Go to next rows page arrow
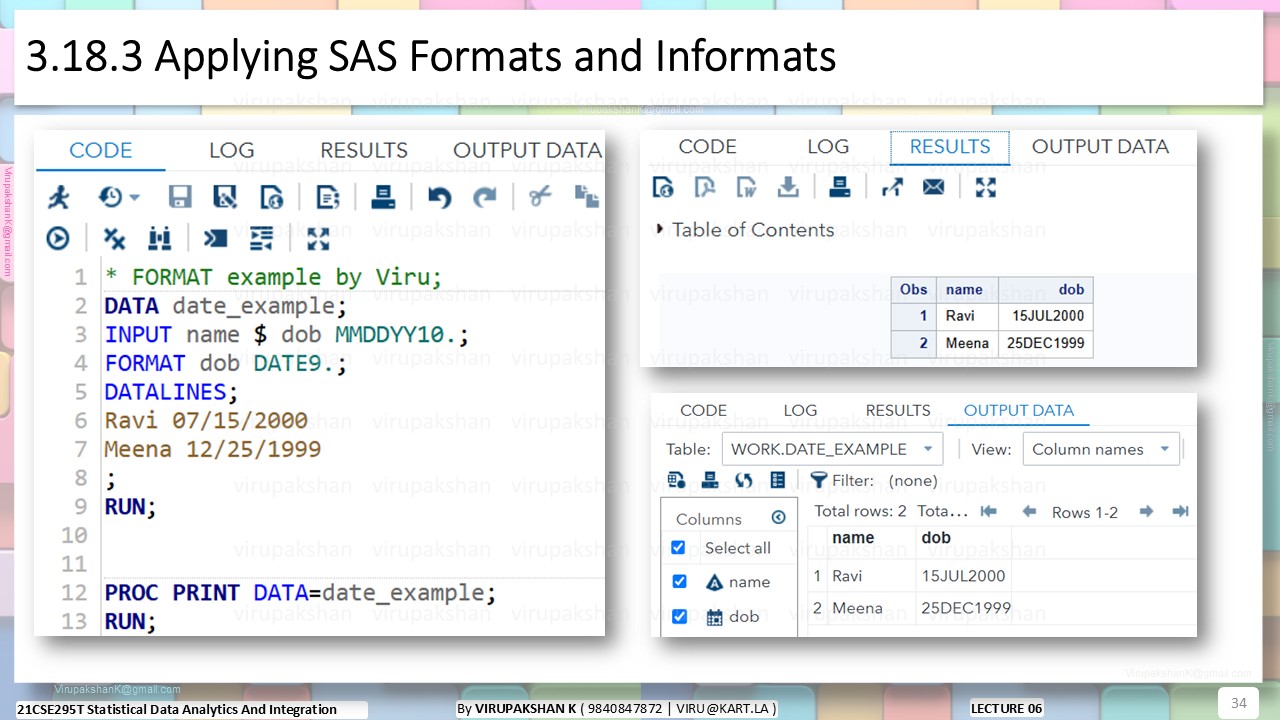This screenshot has width=1280, height=720. point(1146,511)
